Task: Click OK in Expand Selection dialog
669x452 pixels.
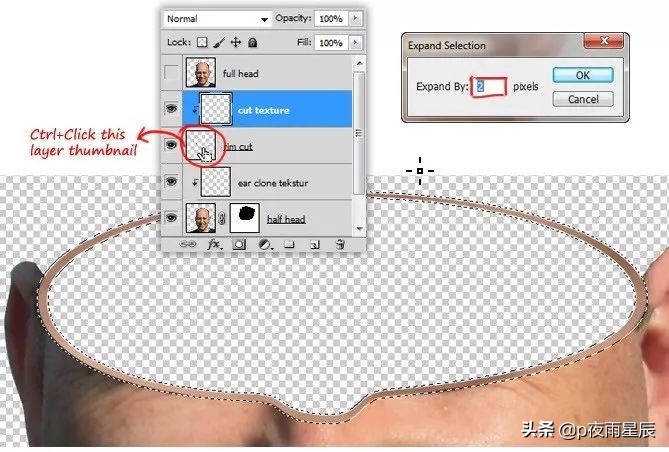Action: coord(583,76)
